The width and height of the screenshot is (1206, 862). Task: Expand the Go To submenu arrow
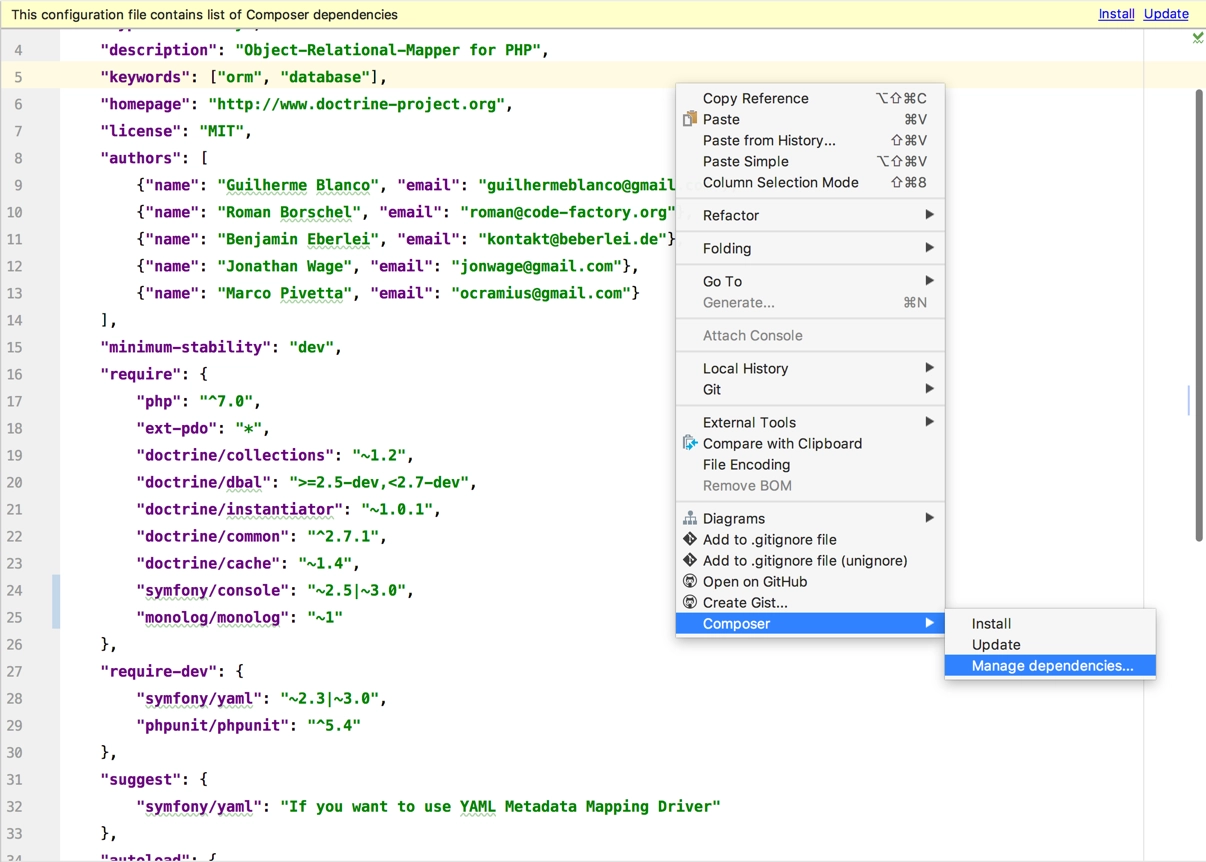click(x=929, y=281)
